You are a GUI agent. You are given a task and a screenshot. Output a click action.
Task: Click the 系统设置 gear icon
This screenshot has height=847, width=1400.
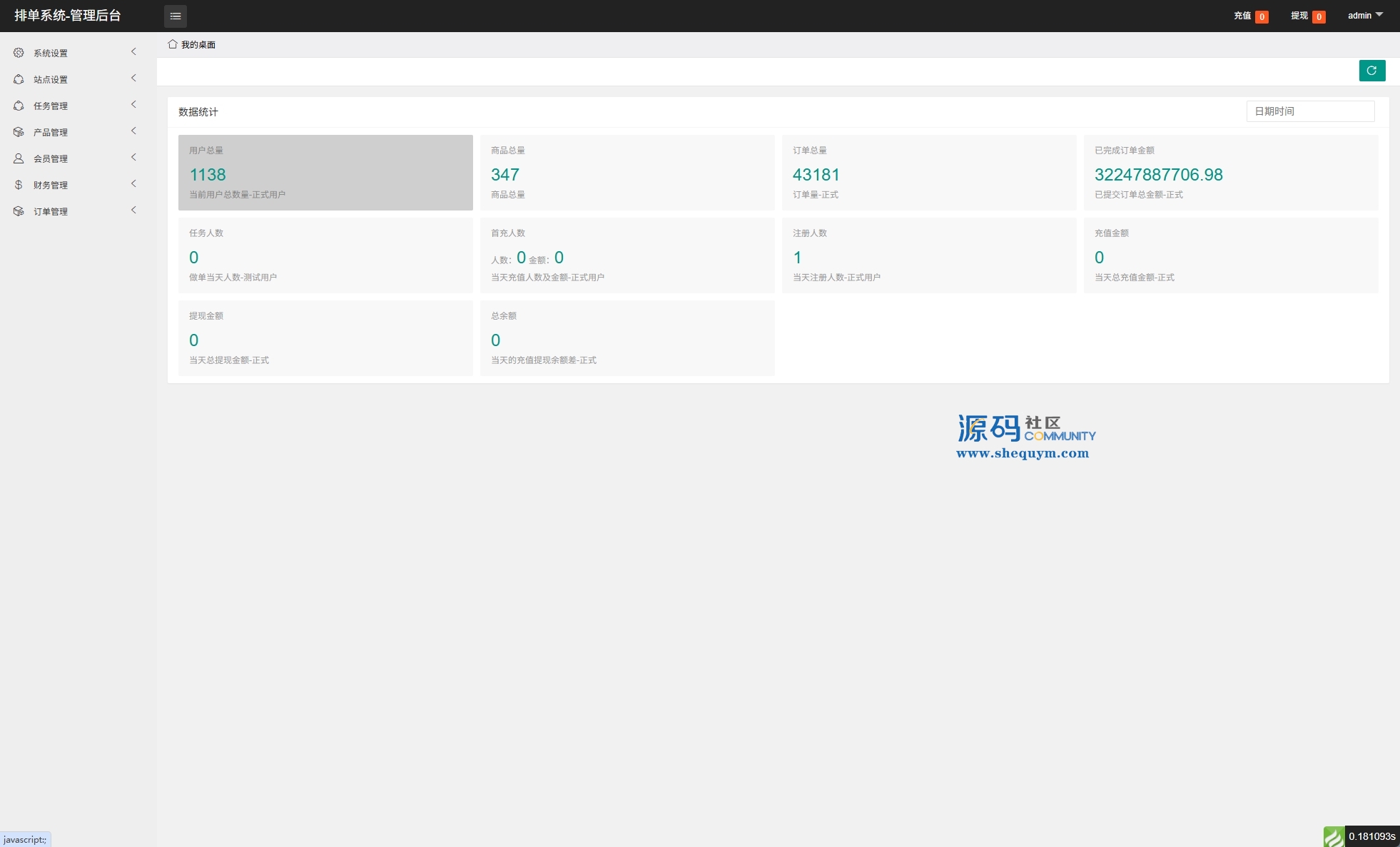(19, 53)
